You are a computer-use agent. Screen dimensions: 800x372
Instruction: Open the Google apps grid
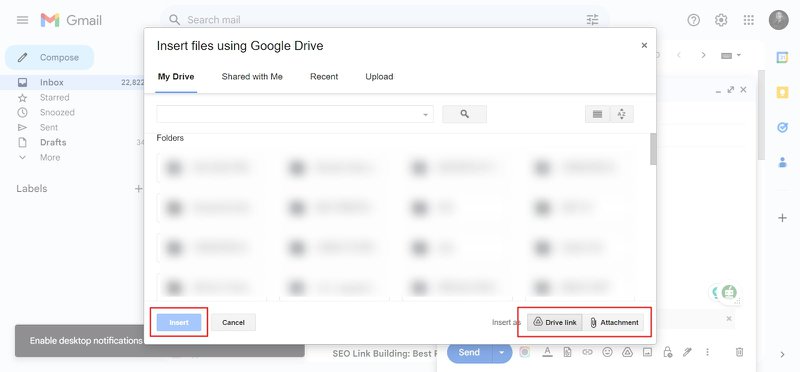pos(748,20)
